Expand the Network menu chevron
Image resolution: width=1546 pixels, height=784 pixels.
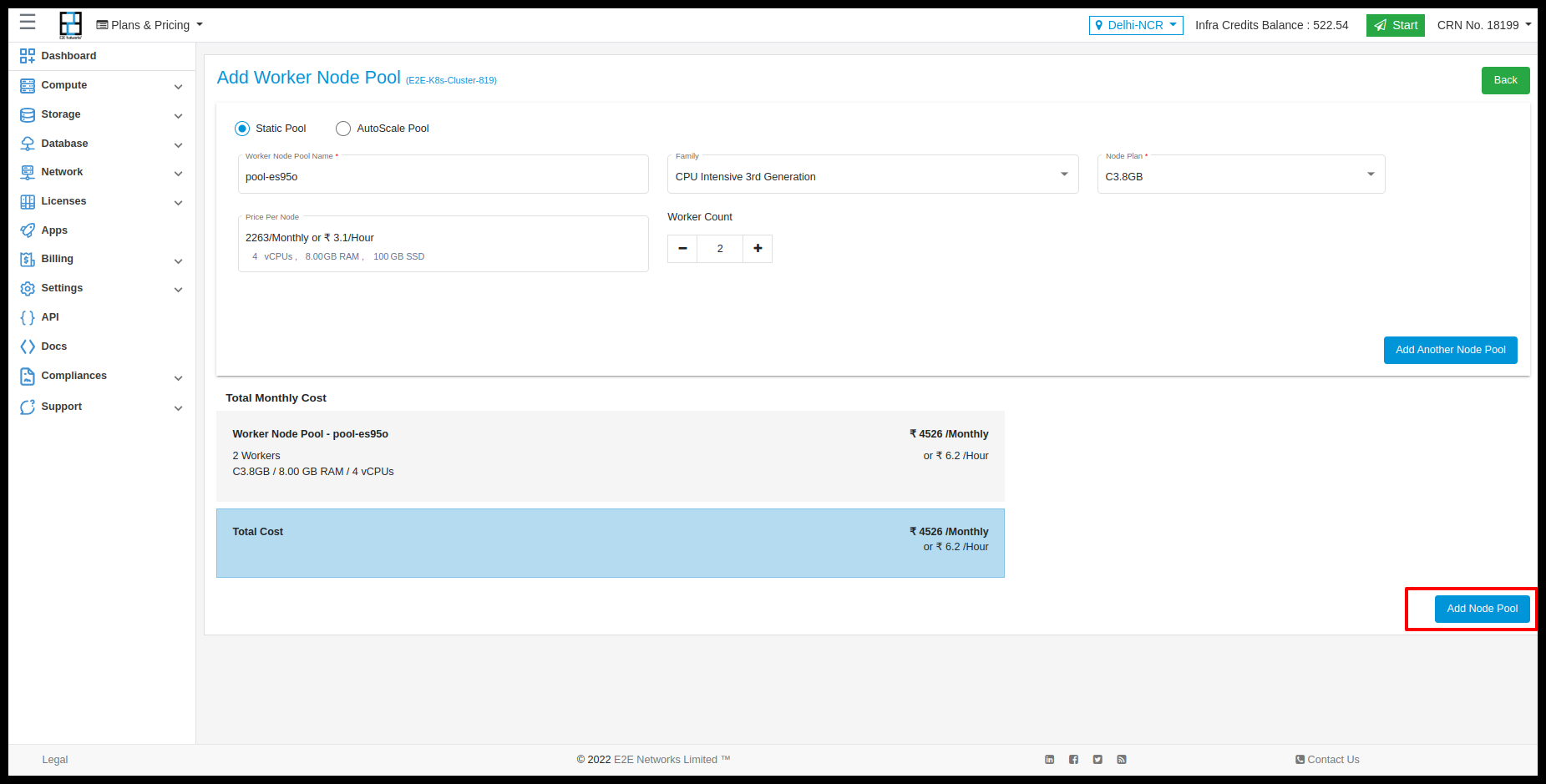coord(178,174)
